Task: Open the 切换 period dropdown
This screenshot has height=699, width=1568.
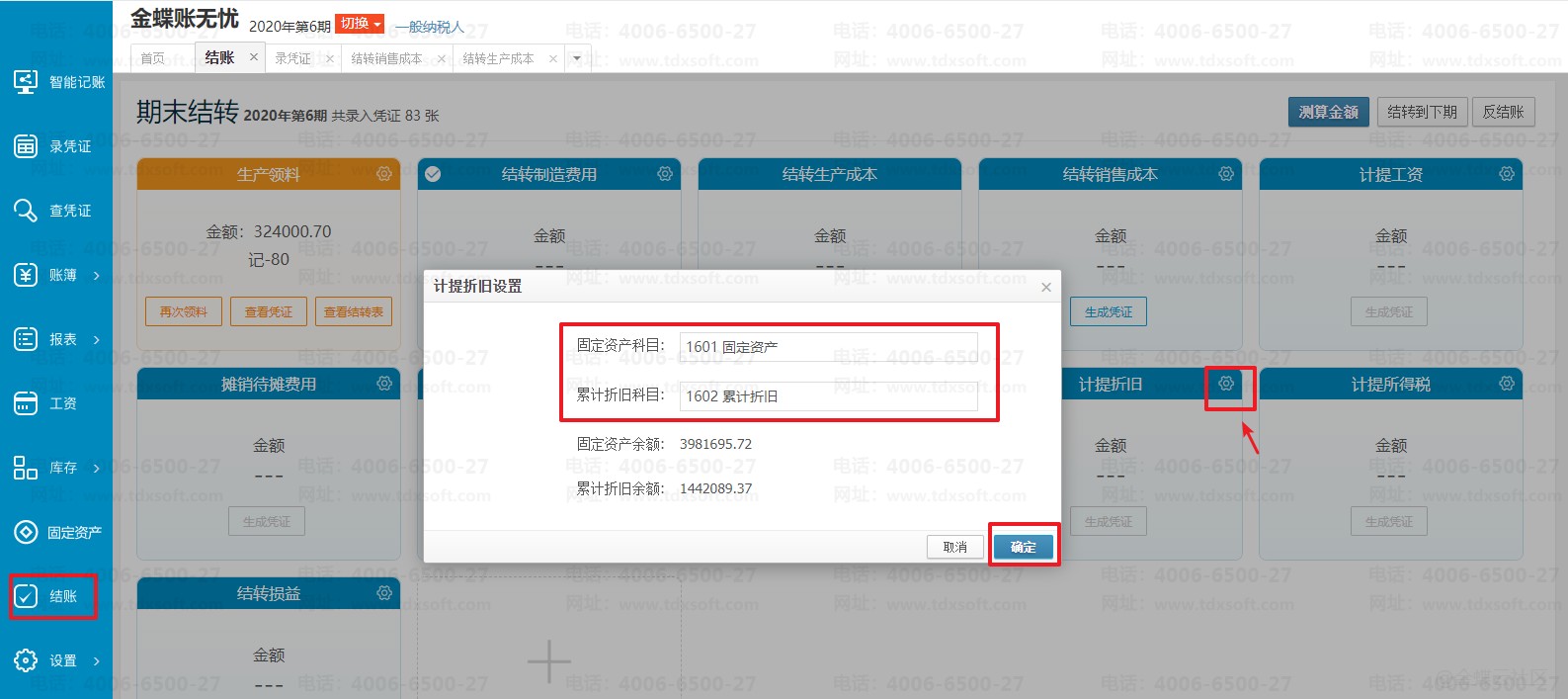Action: point(360,24)
